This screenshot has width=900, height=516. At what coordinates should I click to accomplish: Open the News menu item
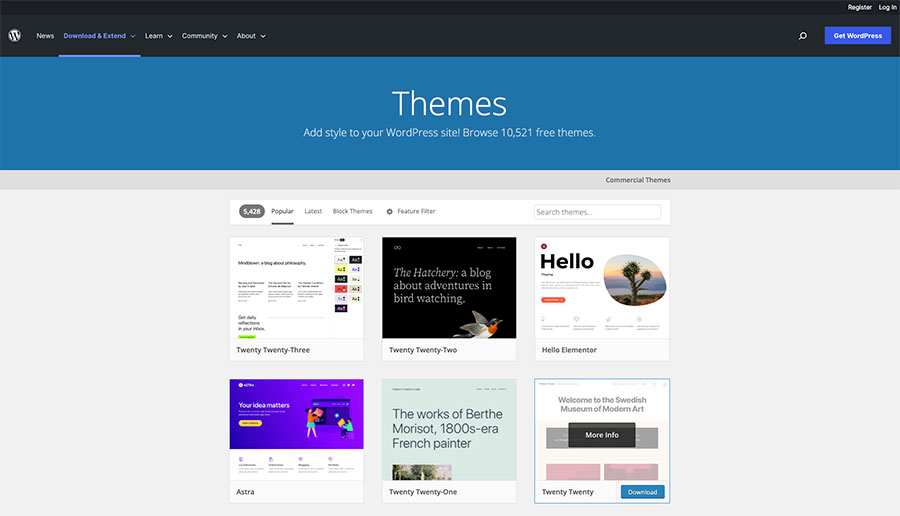(45, 36)
